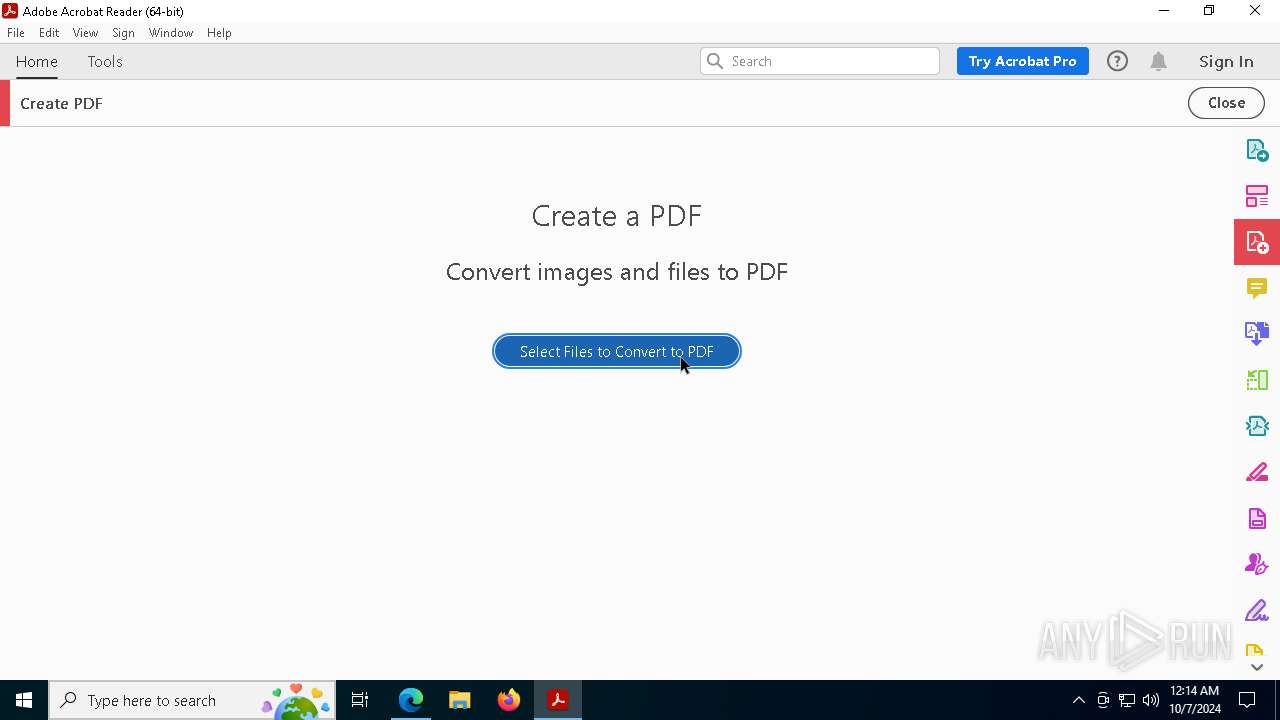Launch Microsoft Edge from taskbar
Viewport: 1280px width, 720px height.
coord(411,700)
